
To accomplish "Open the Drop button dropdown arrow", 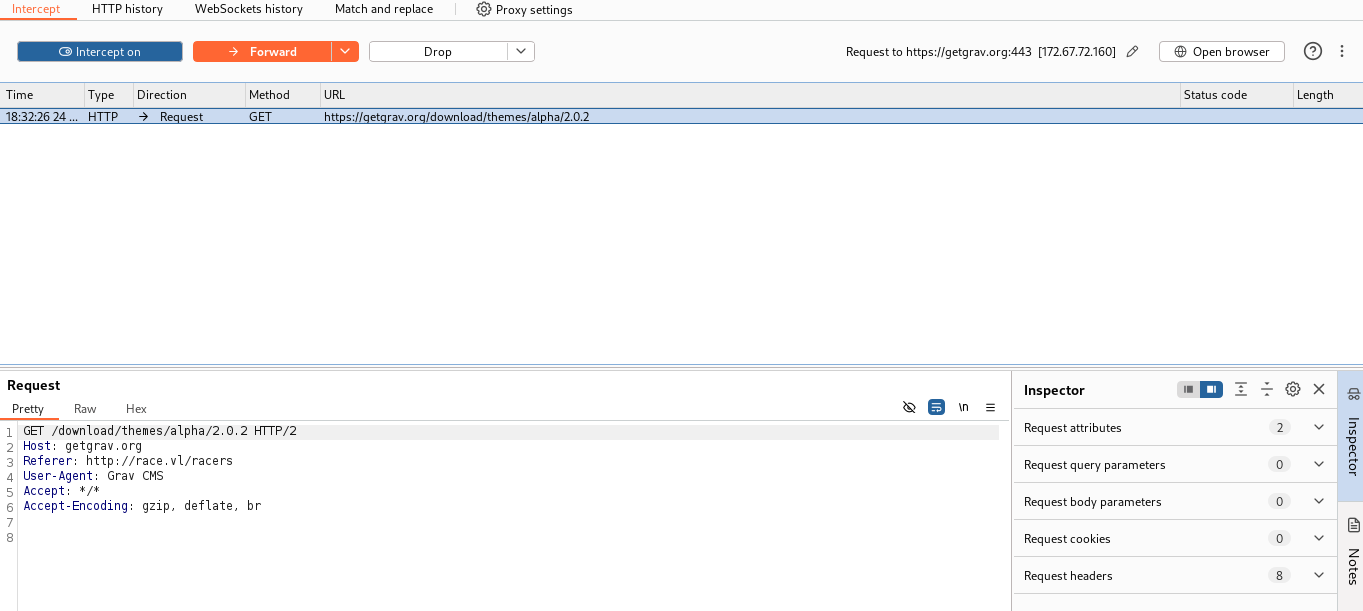I will [x=521, y=52].
